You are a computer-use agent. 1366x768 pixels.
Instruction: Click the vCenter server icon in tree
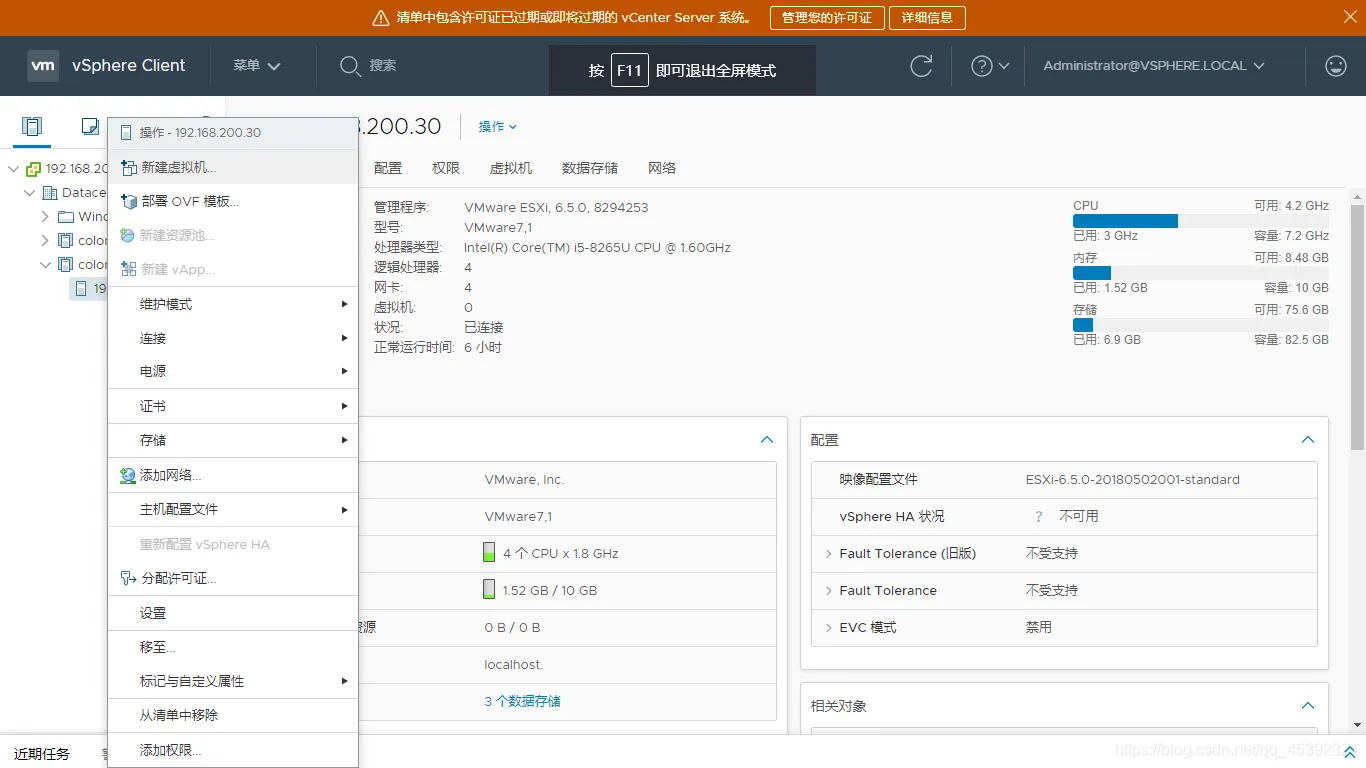34,169
